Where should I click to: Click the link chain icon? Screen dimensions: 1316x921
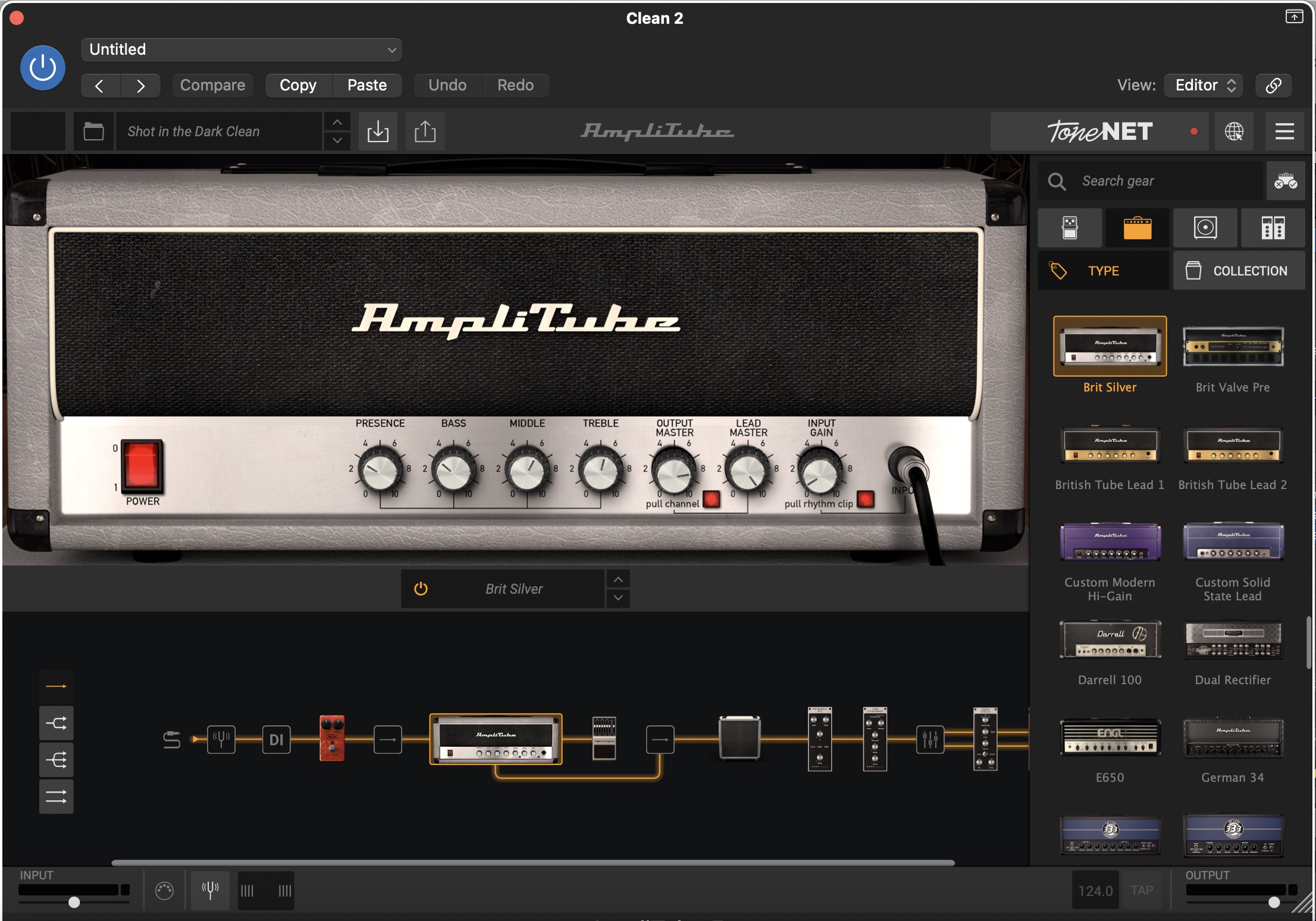(x=1273, y=86)
